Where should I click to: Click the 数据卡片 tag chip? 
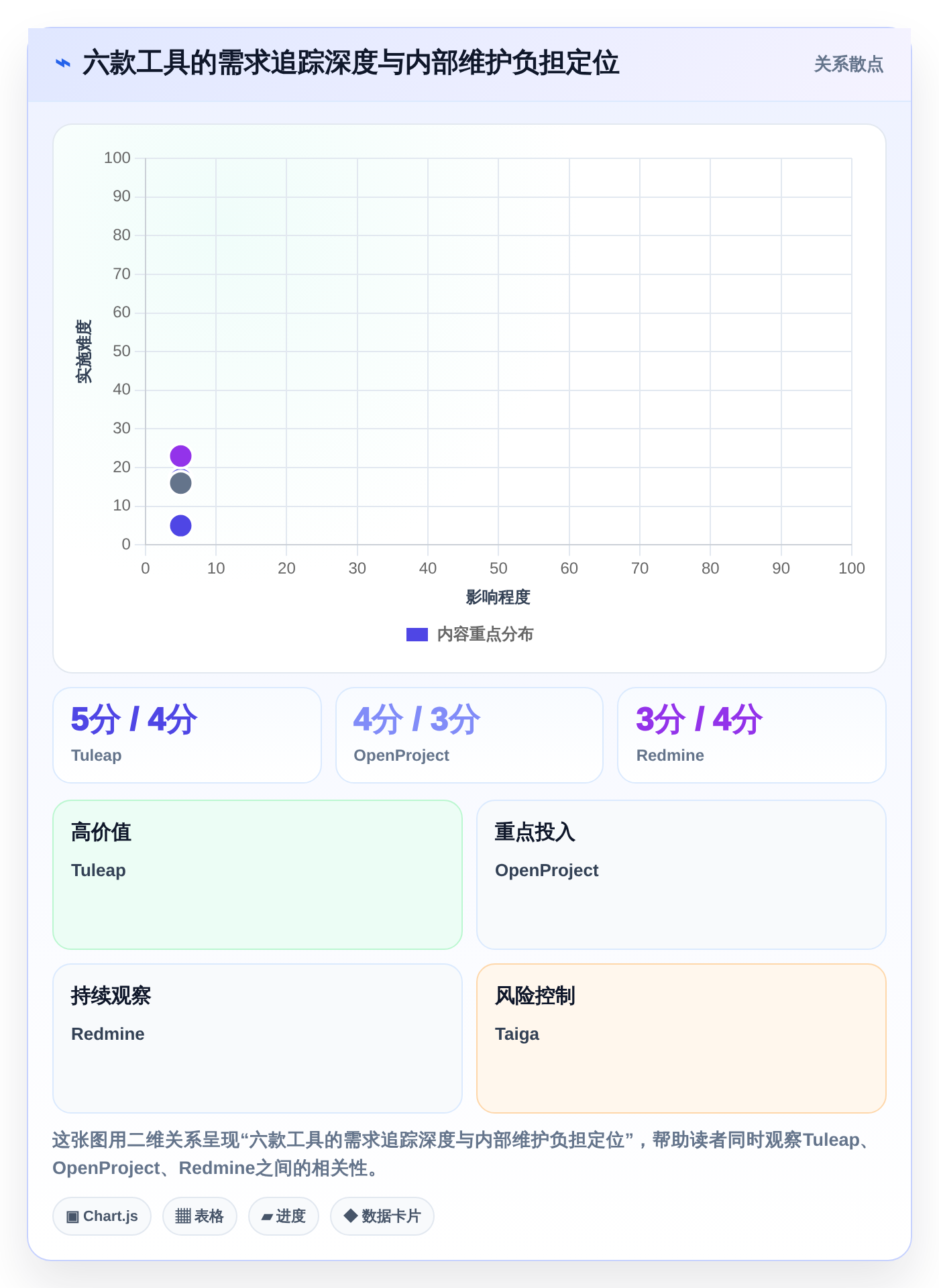[x=382, y=1216]
